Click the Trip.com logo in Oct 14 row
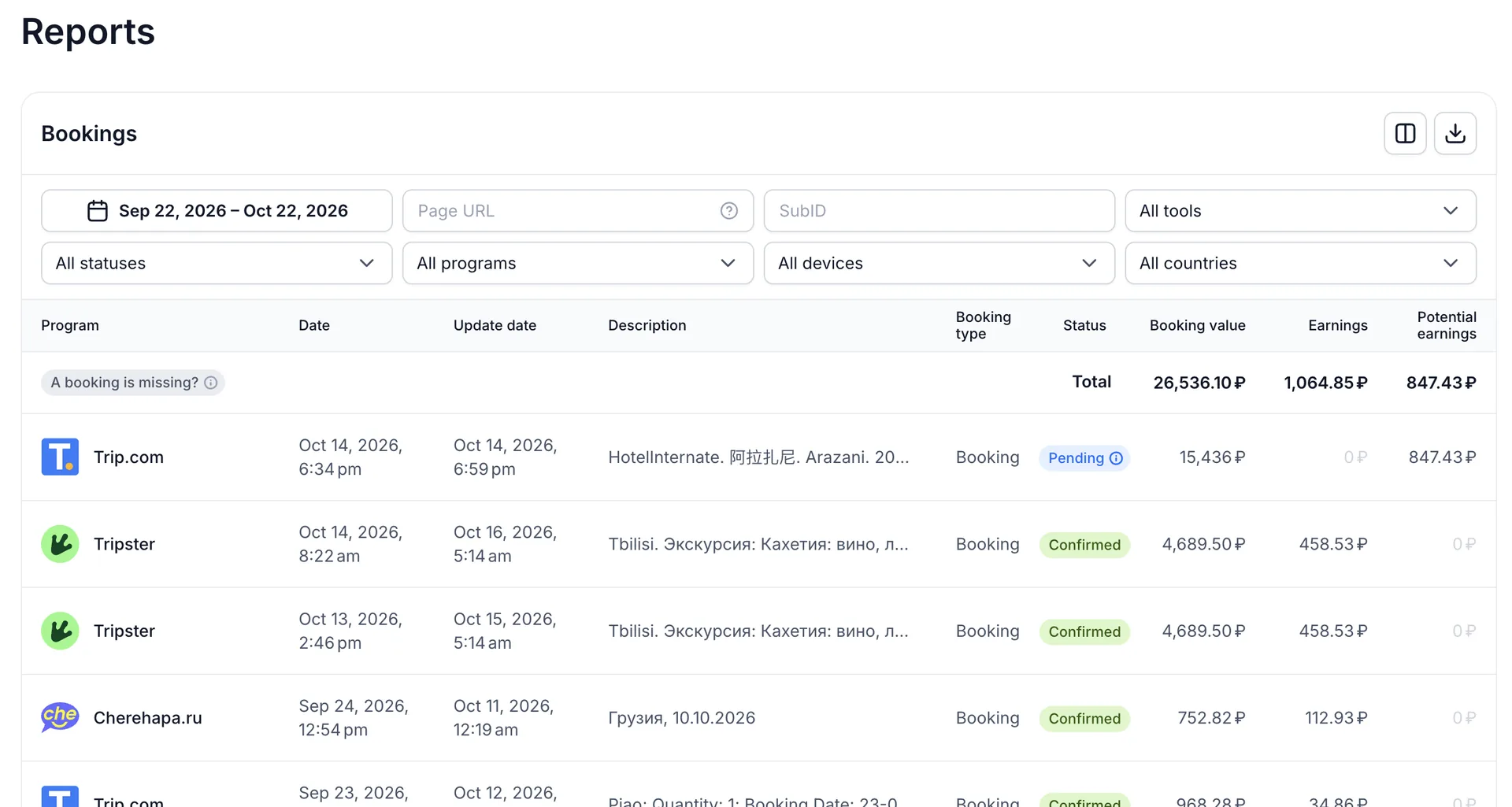The image size is (1512, 807). pos(60,457)
